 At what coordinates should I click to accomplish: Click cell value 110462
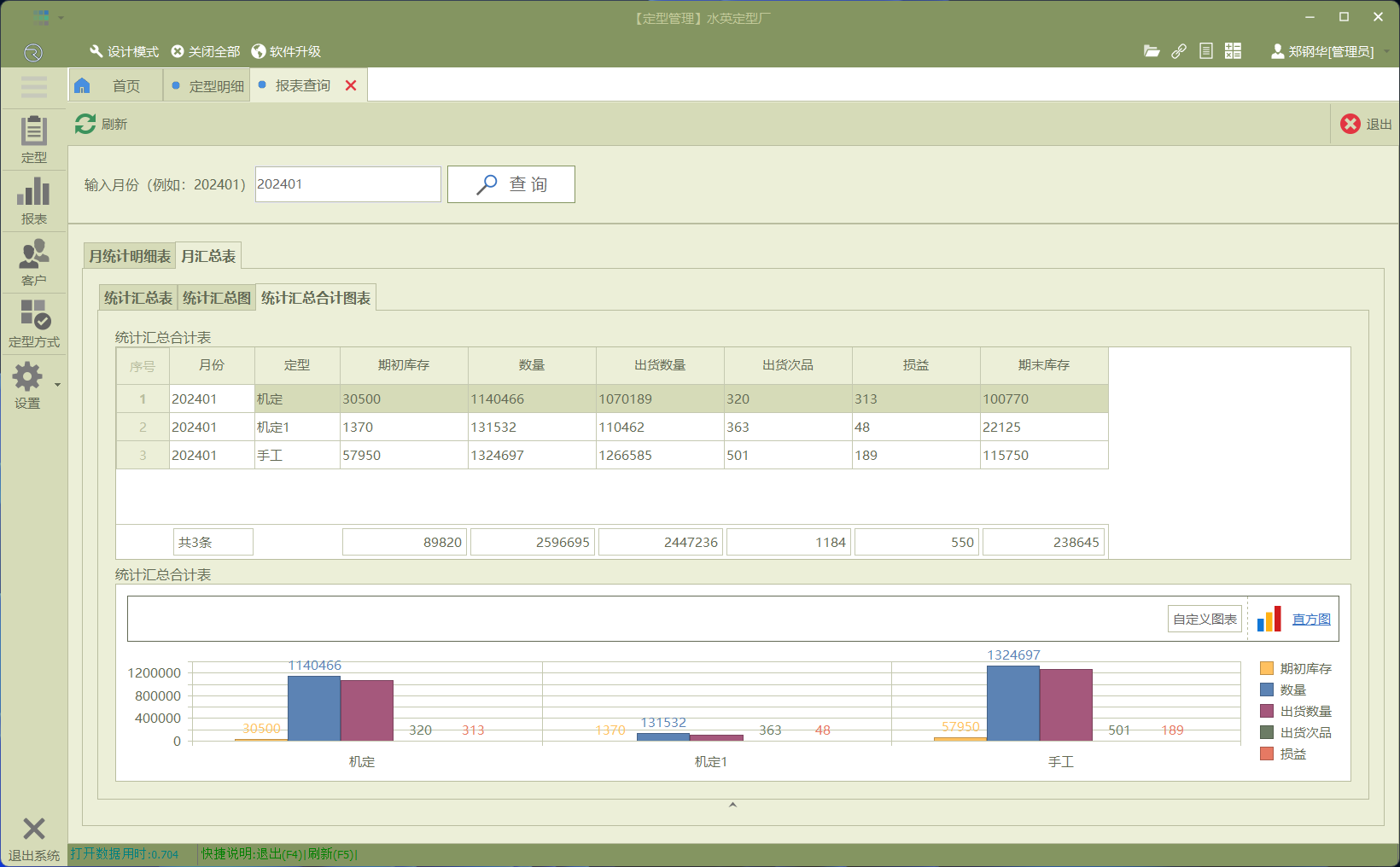pos(660,427)
